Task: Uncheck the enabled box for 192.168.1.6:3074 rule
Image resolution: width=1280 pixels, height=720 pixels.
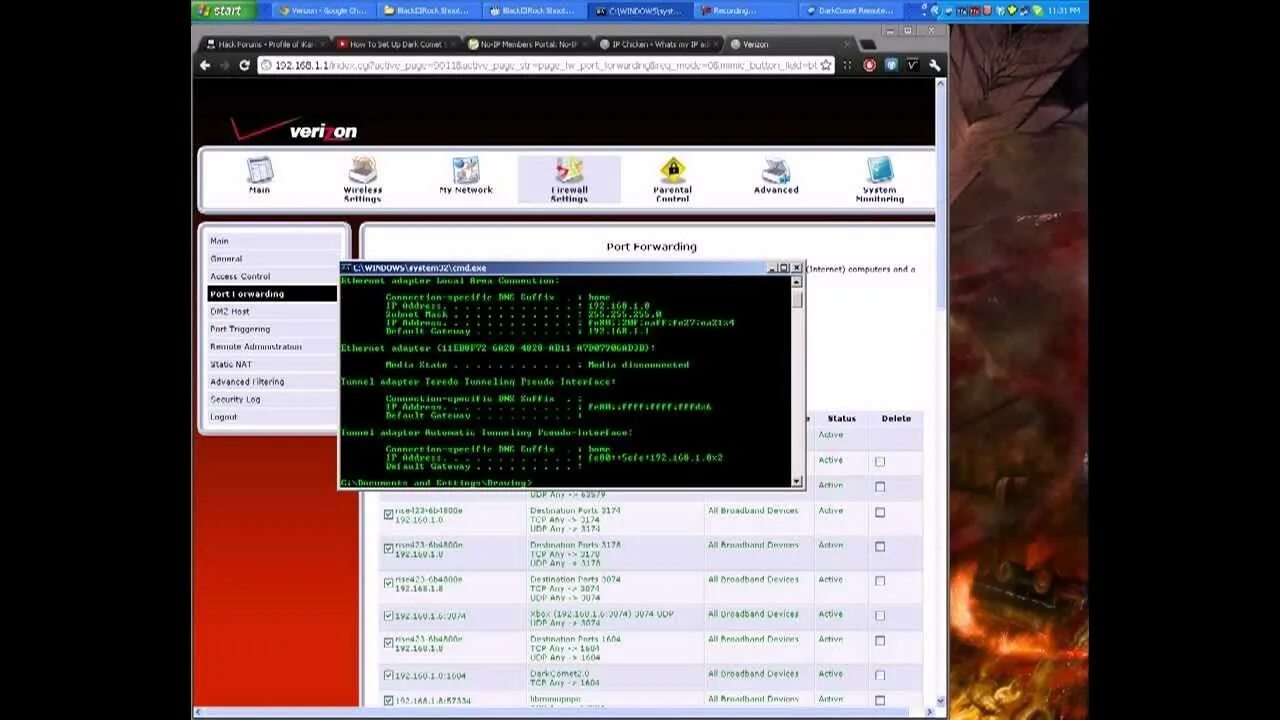Action: pyautogui.click(x=388, y=616)
